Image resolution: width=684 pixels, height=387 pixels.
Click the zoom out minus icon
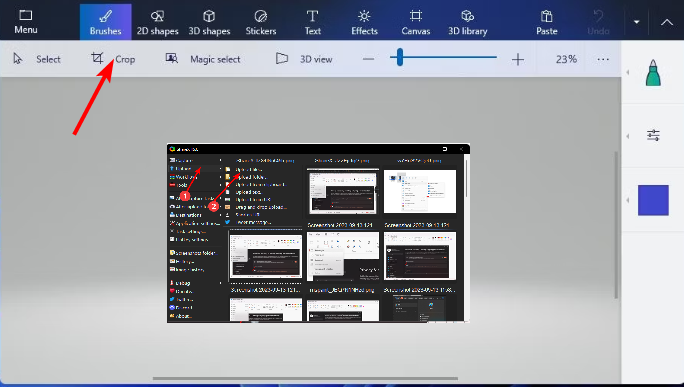click(369, 59)
